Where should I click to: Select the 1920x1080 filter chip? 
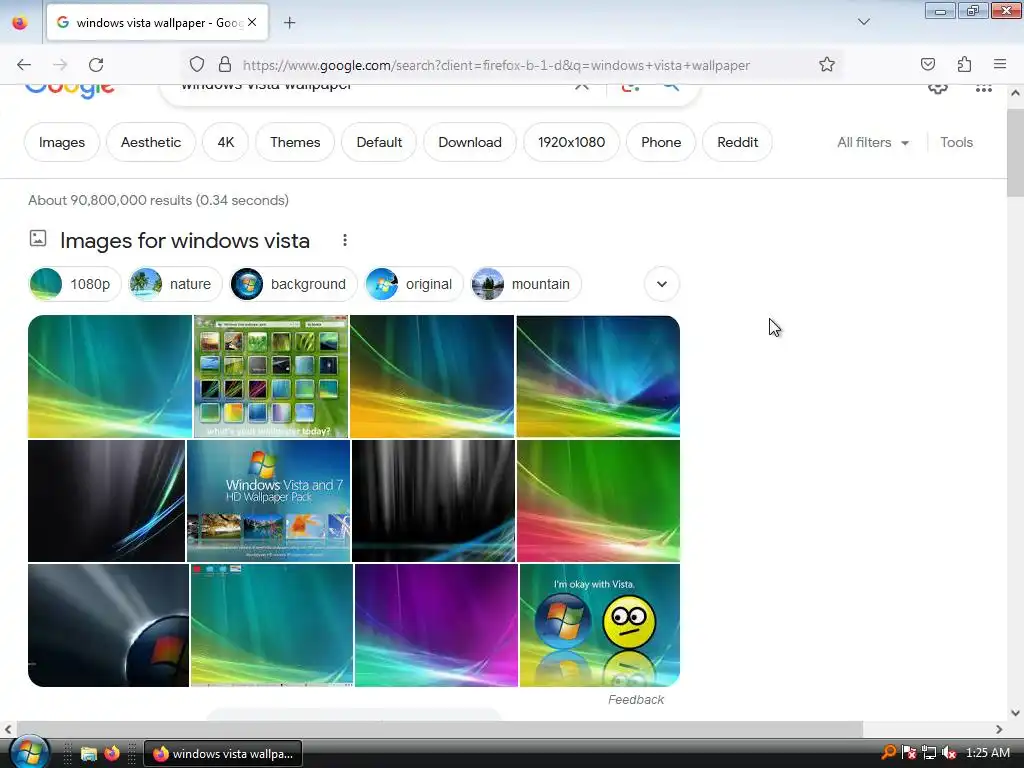(x=571, y=142)
